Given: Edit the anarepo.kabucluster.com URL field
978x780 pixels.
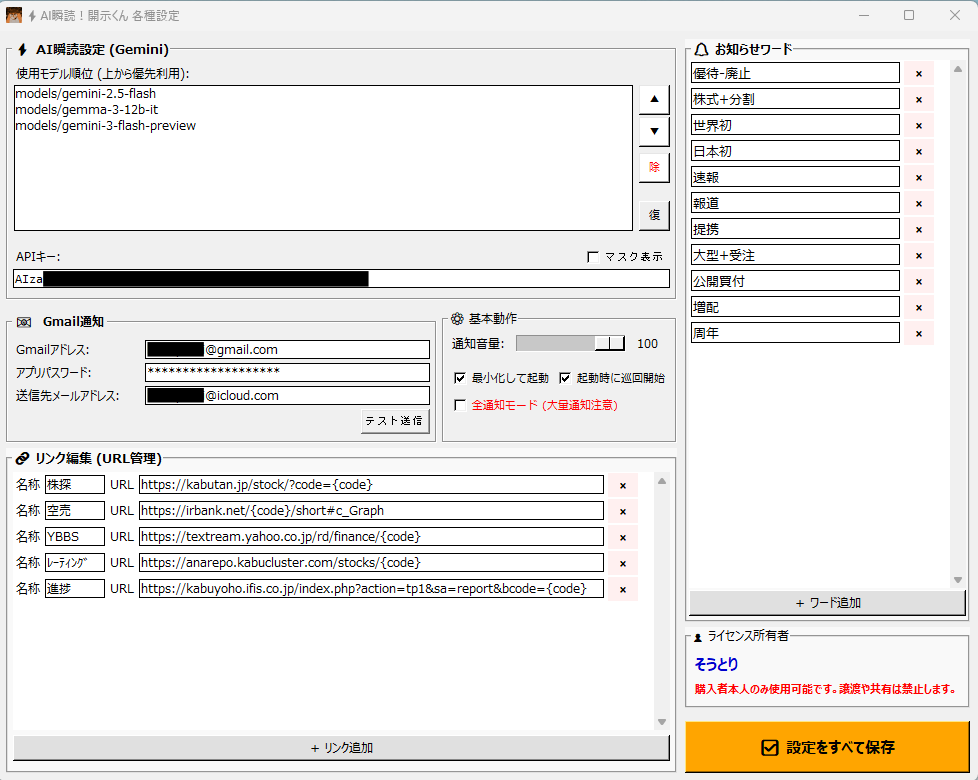Looking at the screenshot, I should (371, 563).
